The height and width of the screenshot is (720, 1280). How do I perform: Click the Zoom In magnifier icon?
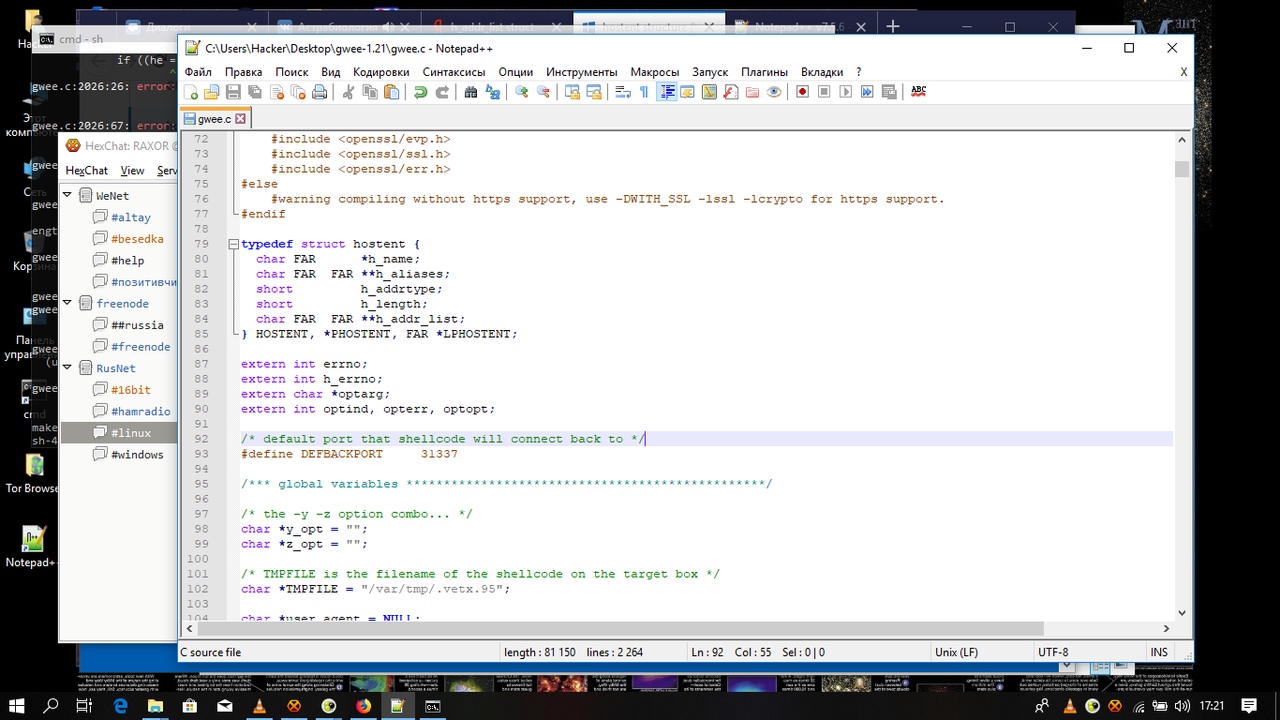click(x=522, y=92)
